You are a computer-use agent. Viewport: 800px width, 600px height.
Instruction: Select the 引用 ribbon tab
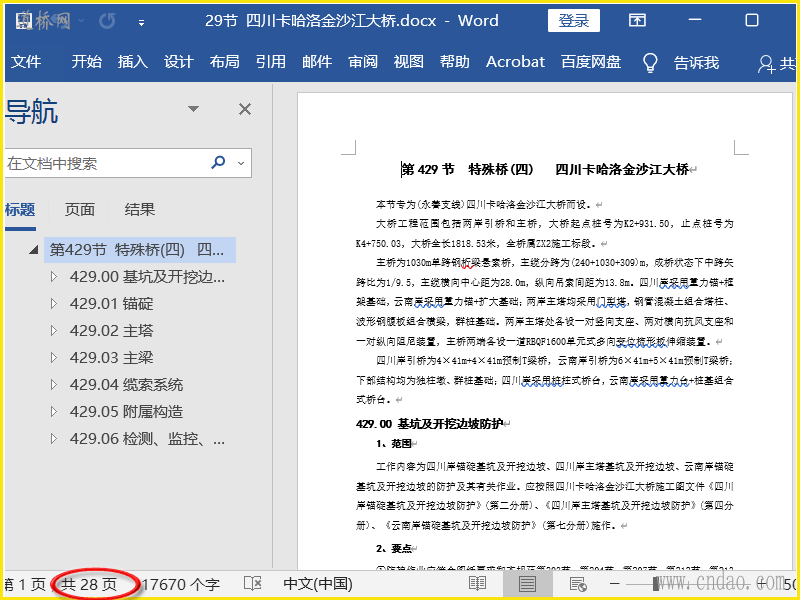(x=270, y=62)
